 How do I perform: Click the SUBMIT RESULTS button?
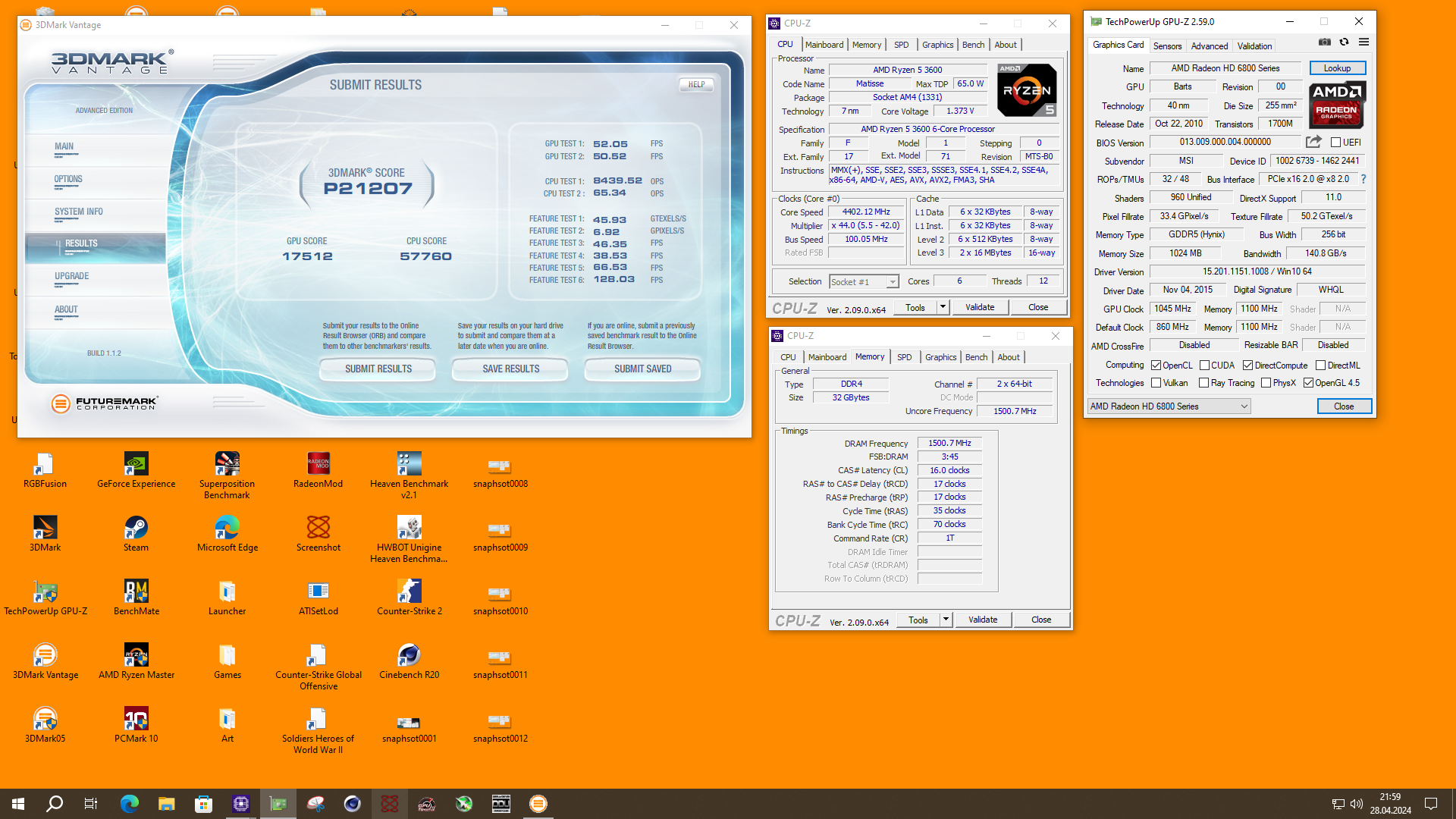click(x=378, y=369)
